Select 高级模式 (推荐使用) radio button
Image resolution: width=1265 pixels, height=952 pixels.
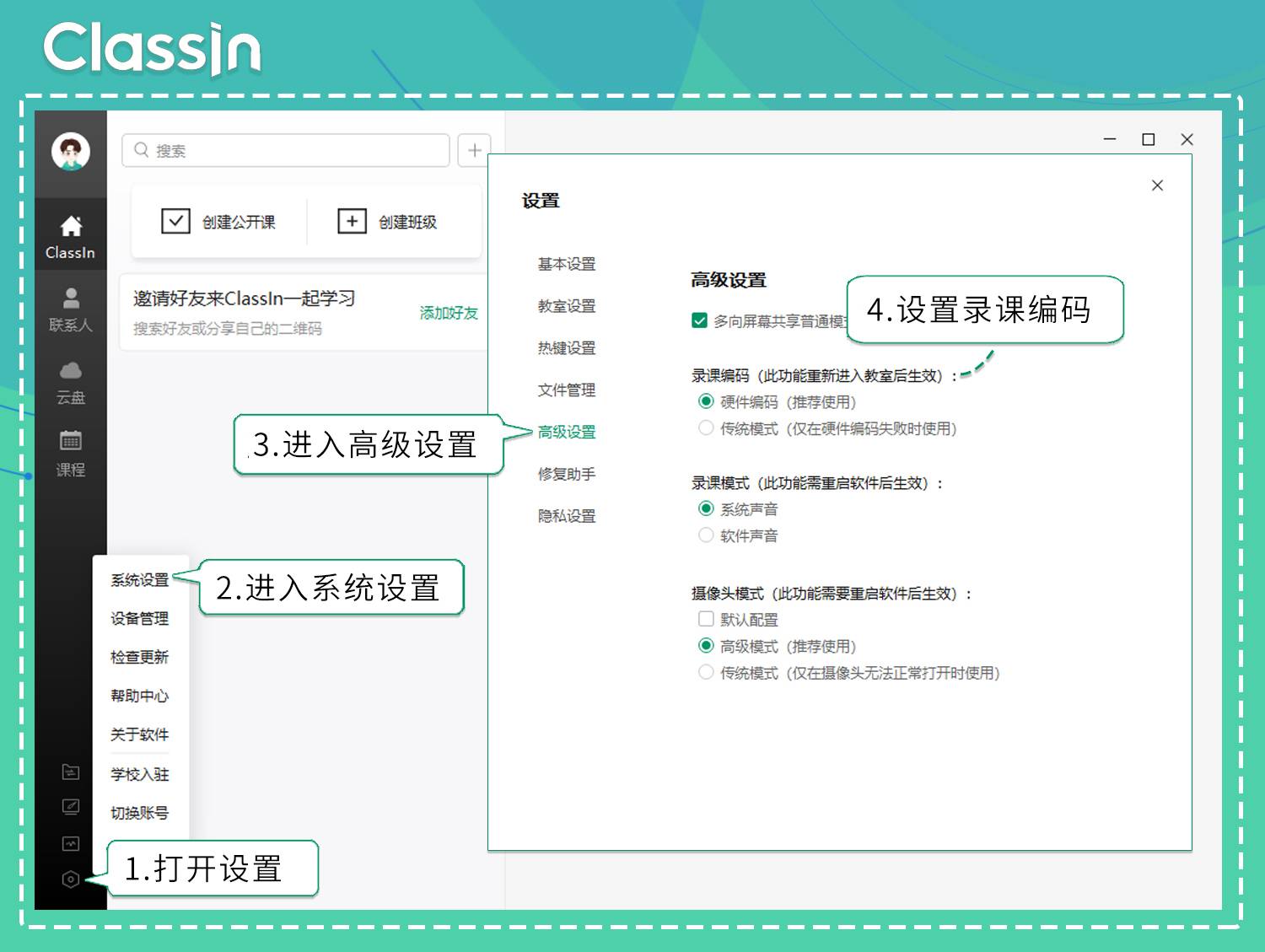pos(706,646)
